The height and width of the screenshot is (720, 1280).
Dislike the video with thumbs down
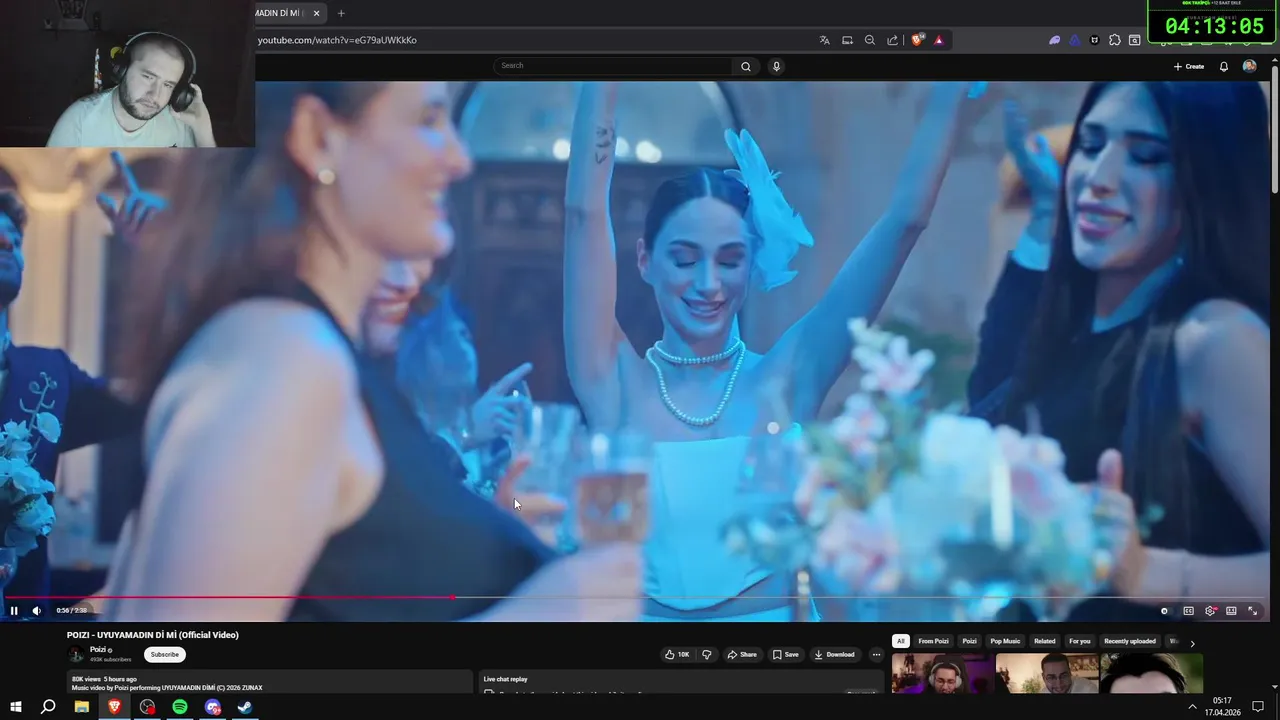pyautogui.click(x=707, y=655)
